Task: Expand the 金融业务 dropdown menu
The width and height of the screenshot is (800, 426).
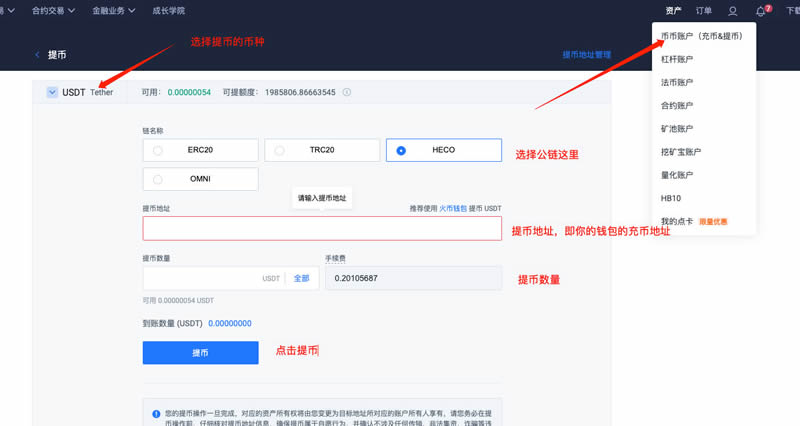Action: coord(114,10)
